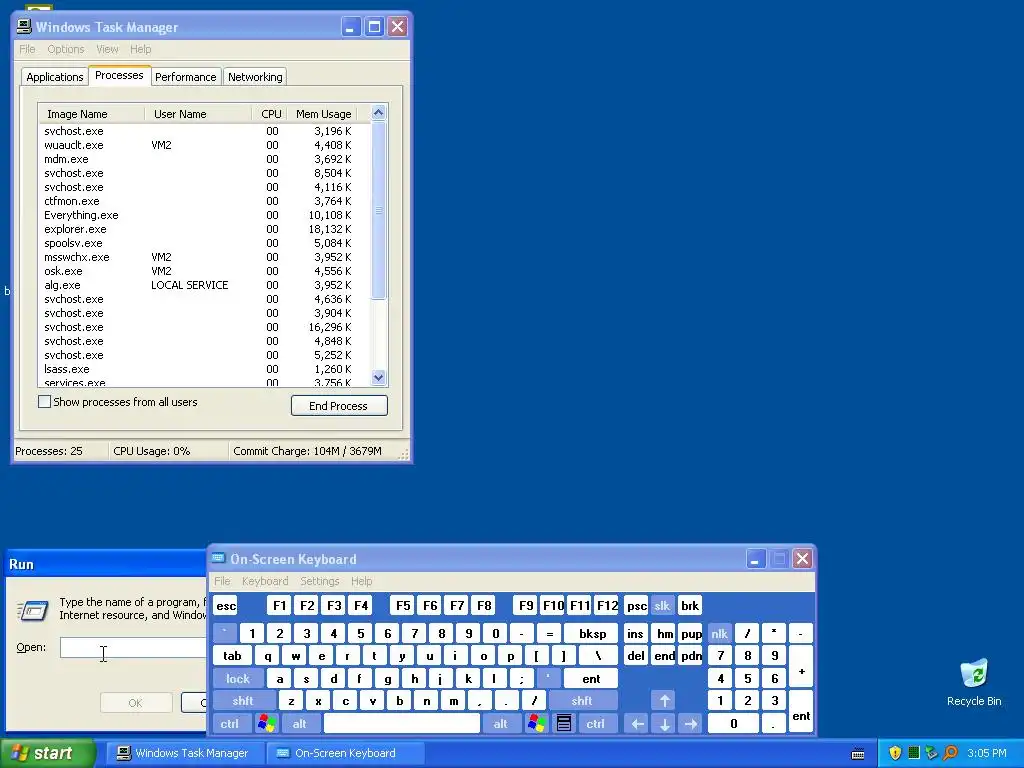1024x768 pixels.
Task: Sort processes by CPU column header
Action: click(271, 114)
